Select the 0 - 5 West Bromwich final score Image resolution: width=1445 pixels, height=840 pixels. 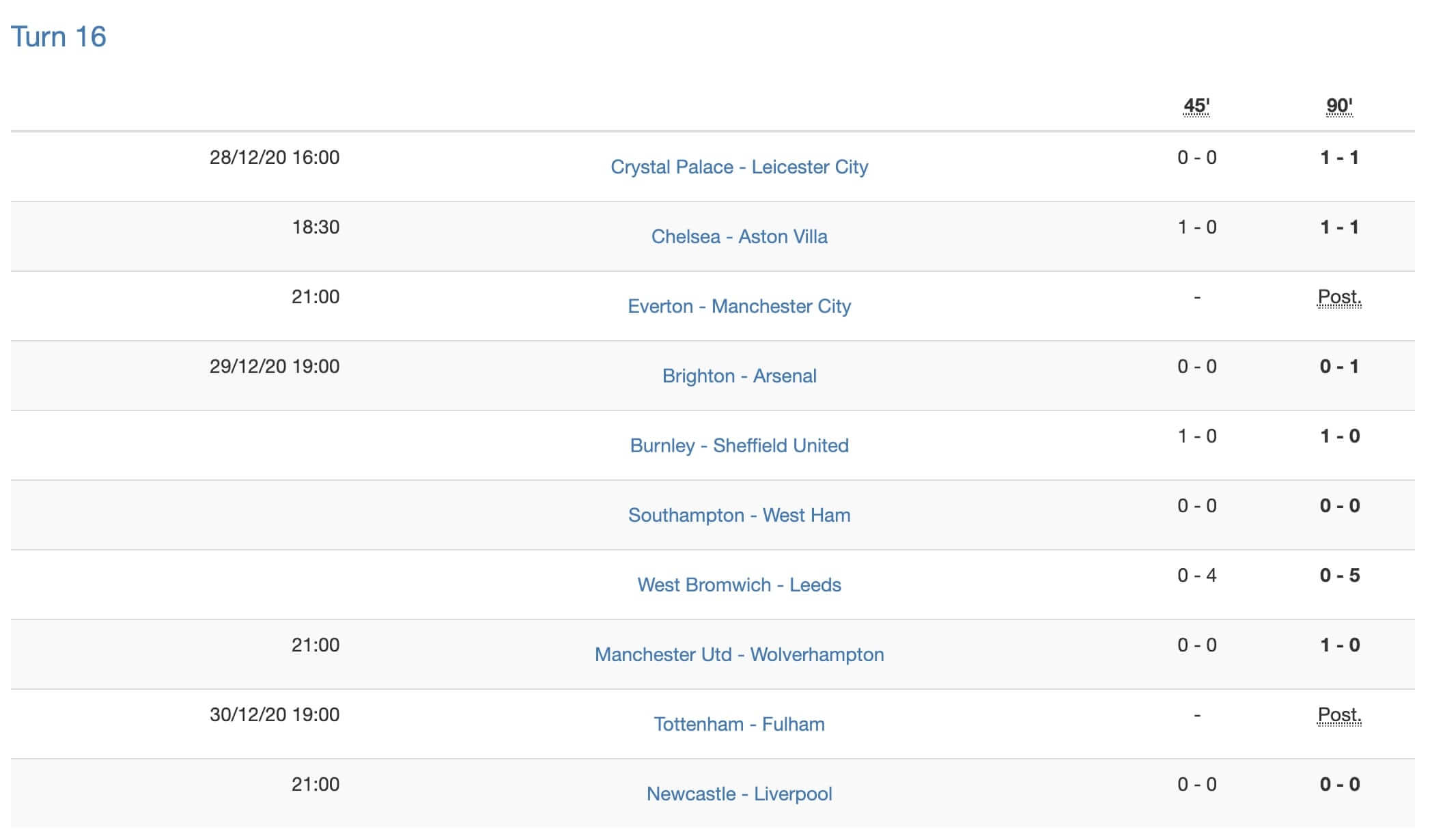1339,575
